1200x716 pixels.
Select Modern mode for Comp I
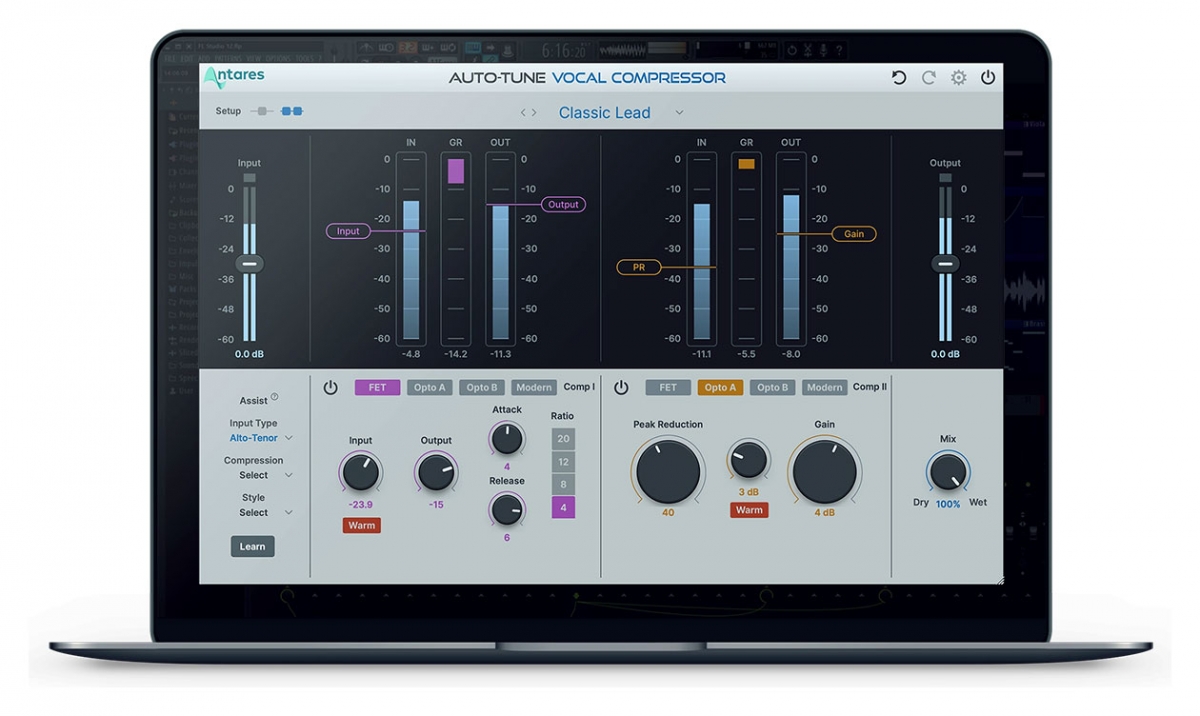coord(534,387)
